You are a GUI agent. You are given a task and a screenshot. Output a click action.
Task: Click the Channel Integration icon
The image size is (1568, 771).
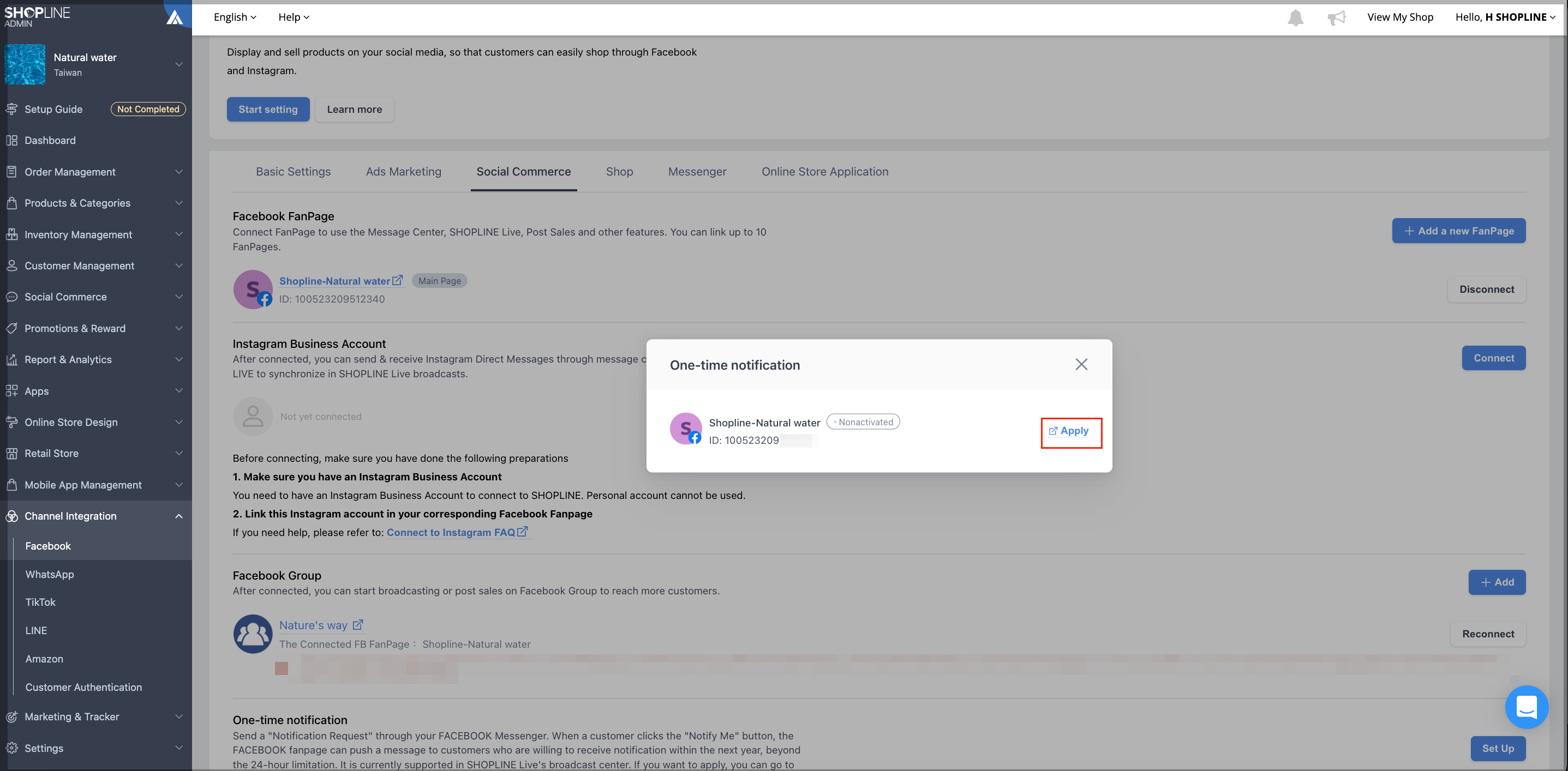point(11,516)
